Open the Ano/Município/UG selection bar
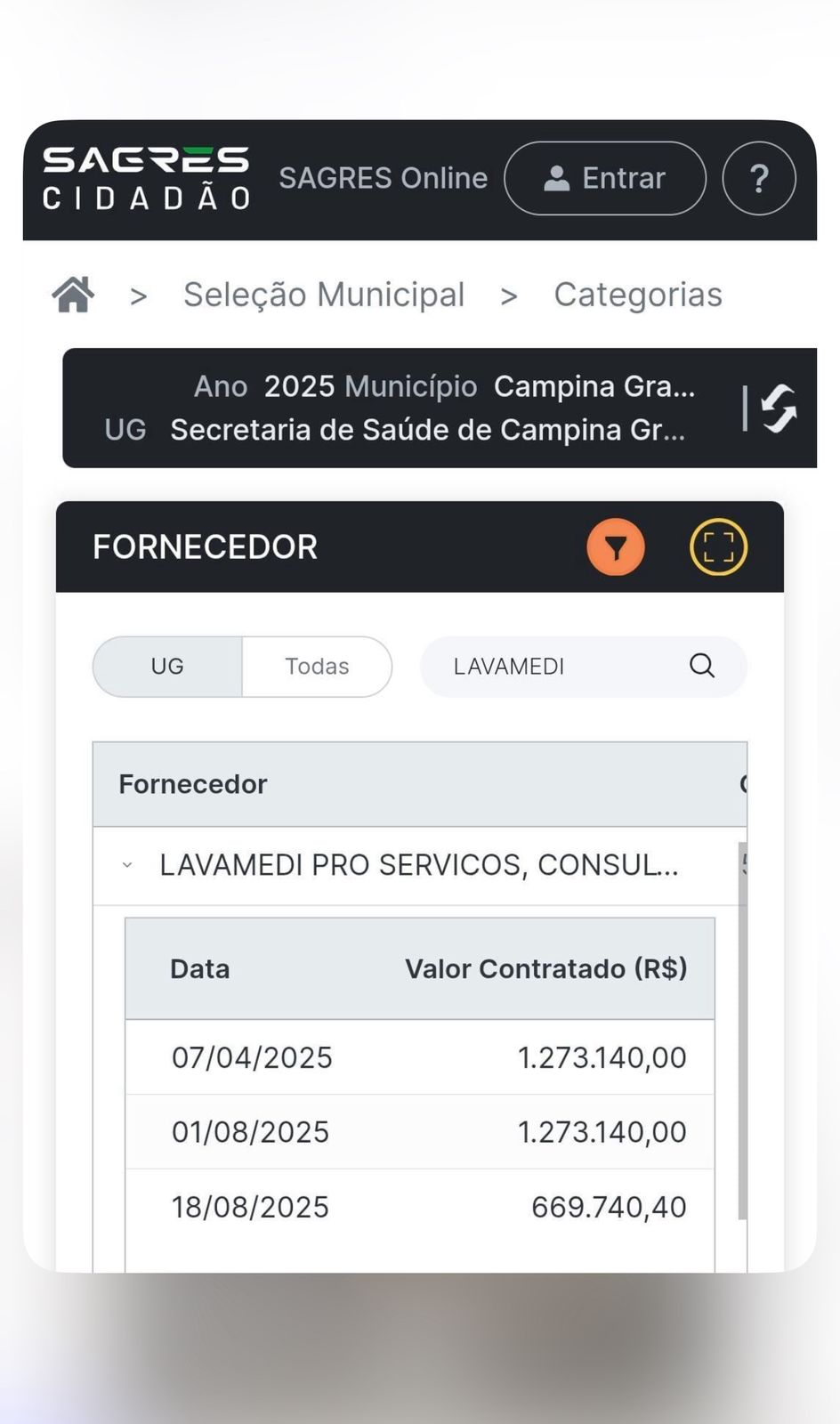The height and width of the screenshot is (1424, 840). pos(400,408)
